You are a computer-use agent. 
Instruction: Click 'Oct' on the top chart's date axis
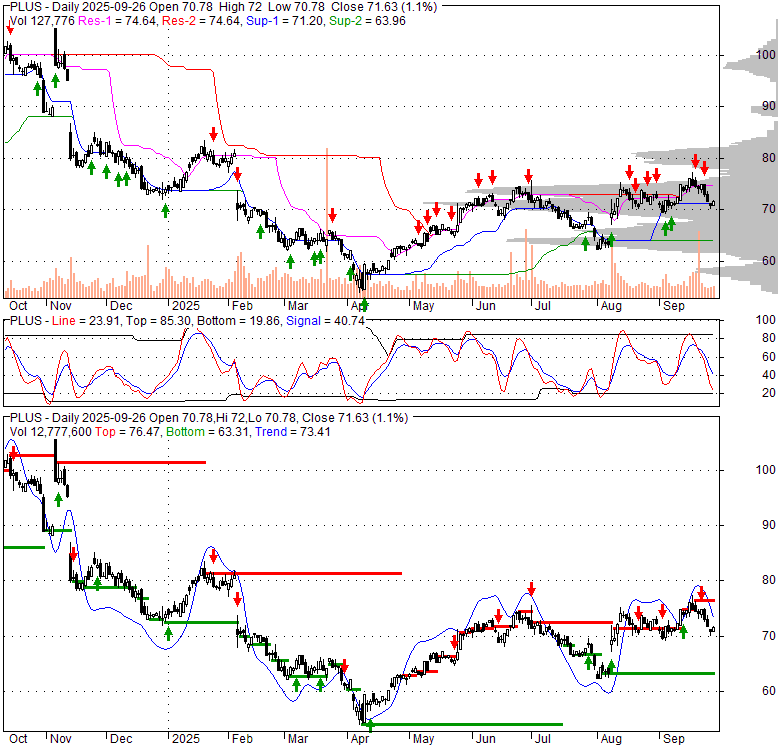point(18,305)
